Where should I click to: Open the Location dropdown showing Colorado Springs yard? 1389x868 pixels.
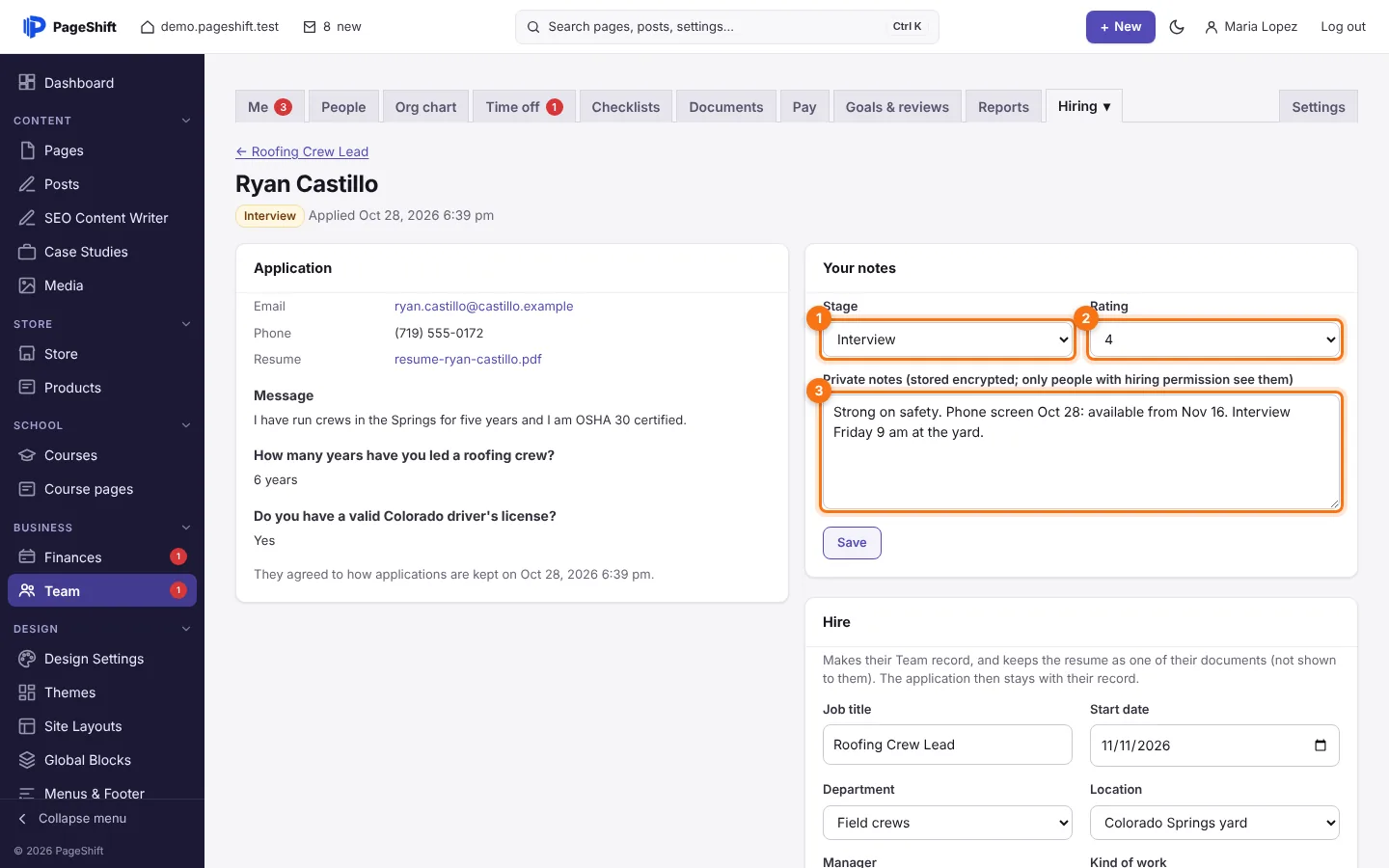click(1214, 823)
